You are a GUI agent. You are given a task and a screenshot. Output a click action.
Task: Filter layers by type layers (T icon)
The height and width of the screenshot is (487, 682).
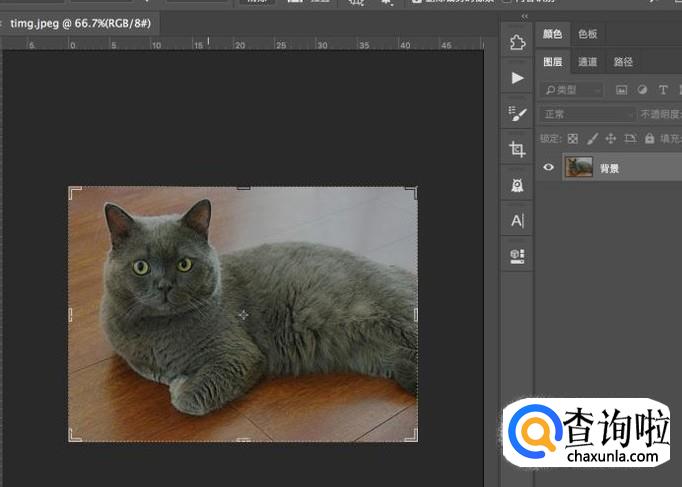(662, 90)
